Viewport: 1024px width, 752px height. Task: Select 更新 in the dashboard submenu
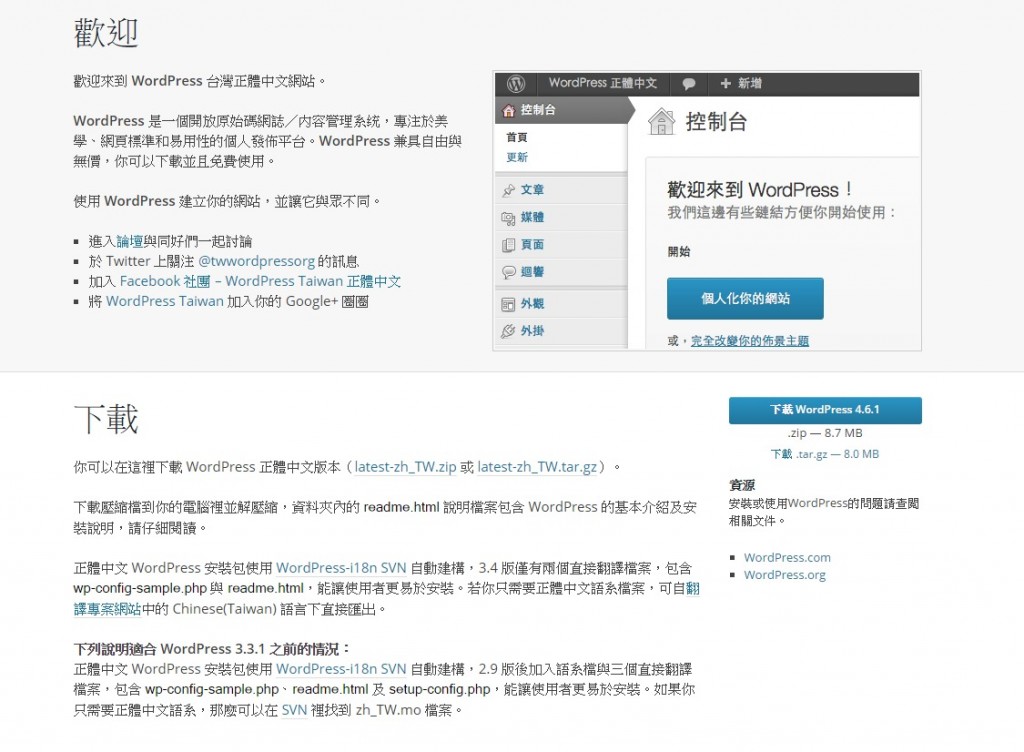coord(517,157)
